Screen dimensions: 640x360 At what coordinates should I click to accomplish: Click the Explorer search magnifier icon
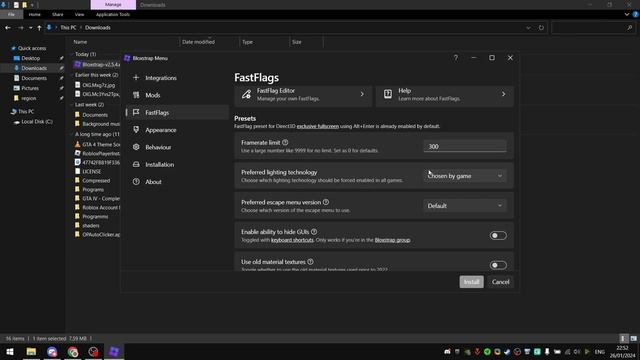coord(629,28)
